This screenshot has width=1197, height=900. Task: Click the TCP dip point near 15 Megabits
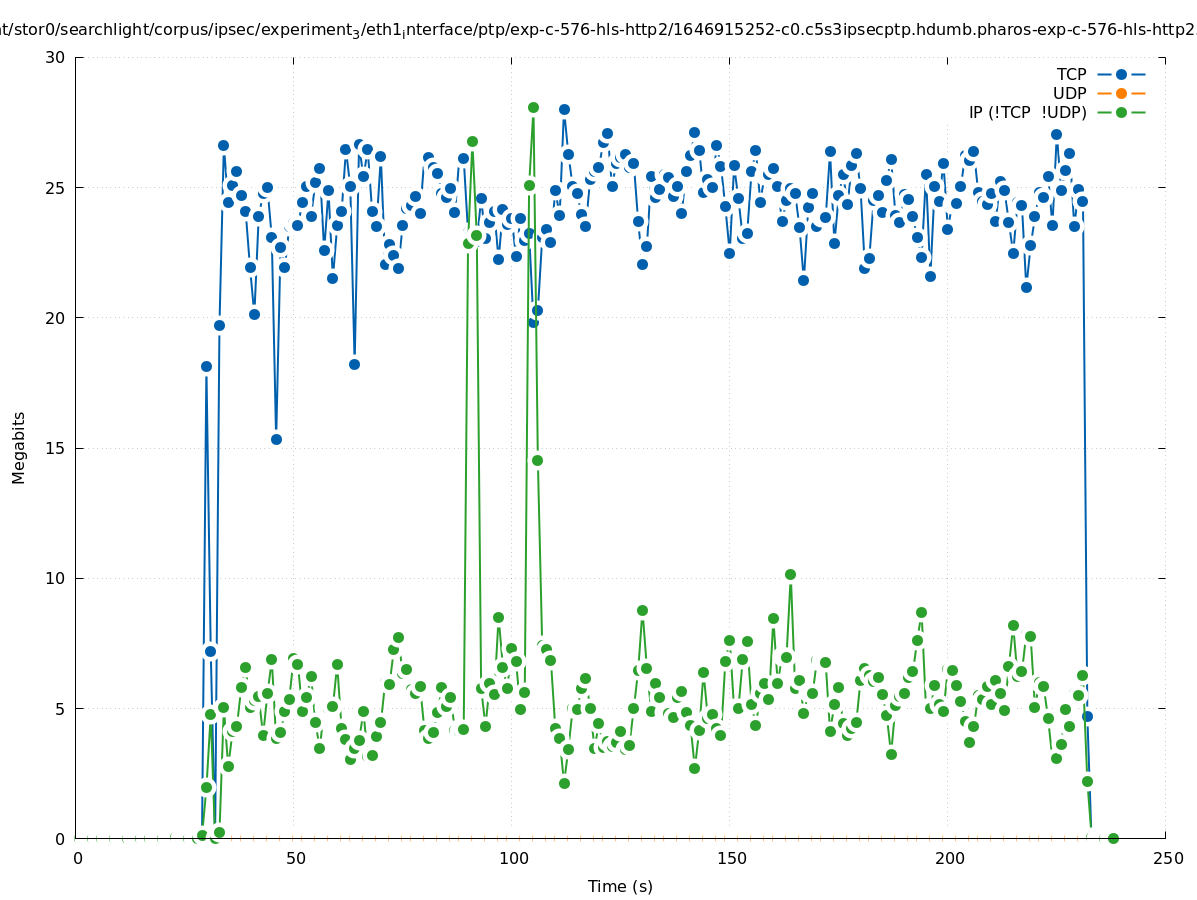pos(276,439)
